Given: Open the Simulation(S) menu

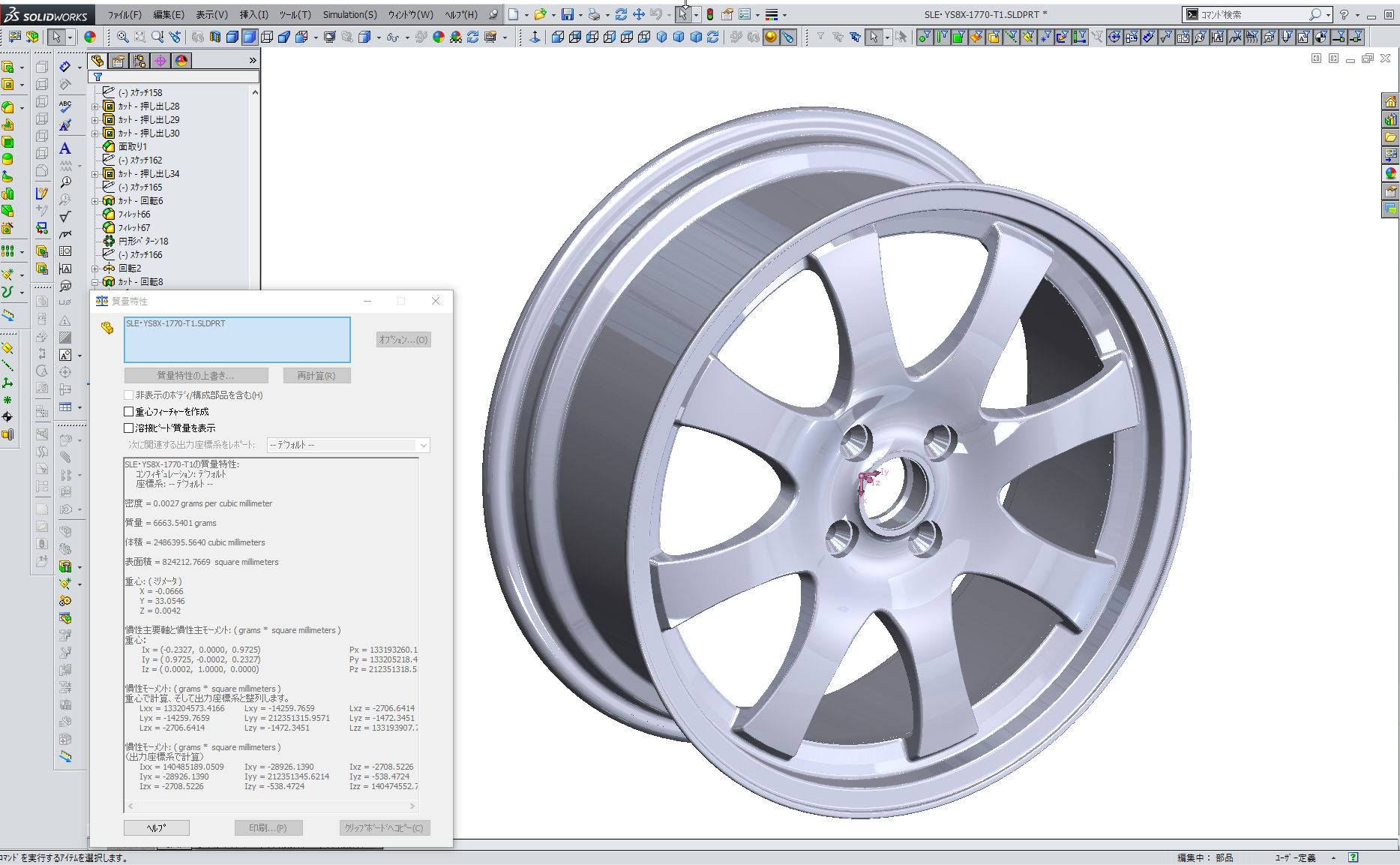Looking at the screenshot, I should (349, 14).
